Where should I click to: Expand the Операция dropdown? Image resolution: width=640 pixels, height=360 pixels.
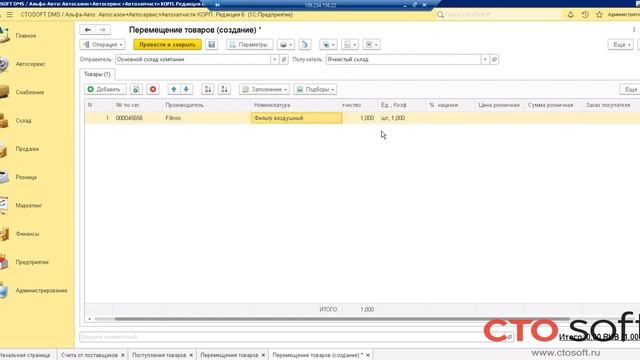pos(102,44)
